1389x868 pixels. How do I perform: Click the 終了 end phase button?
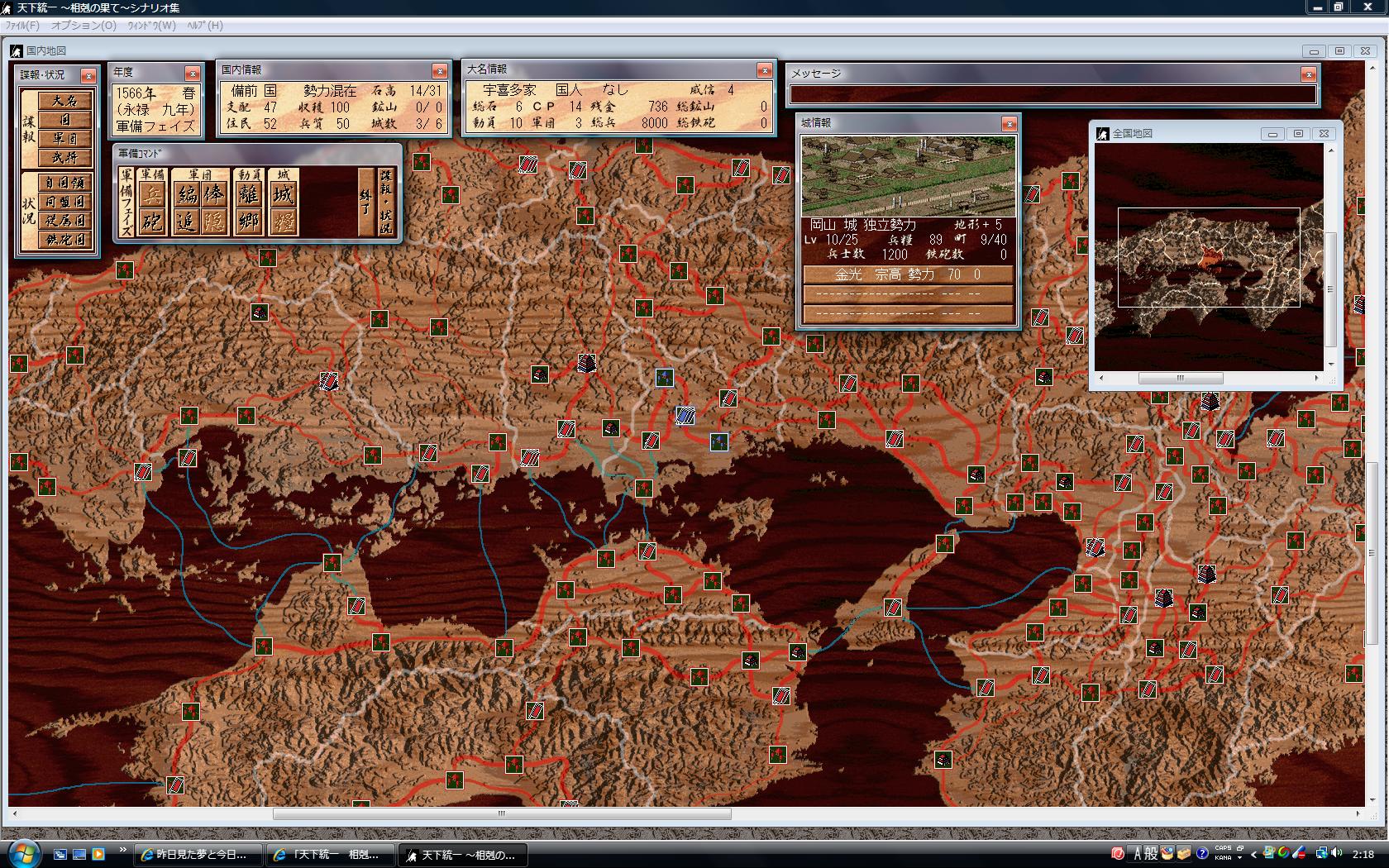coord(366,203)
